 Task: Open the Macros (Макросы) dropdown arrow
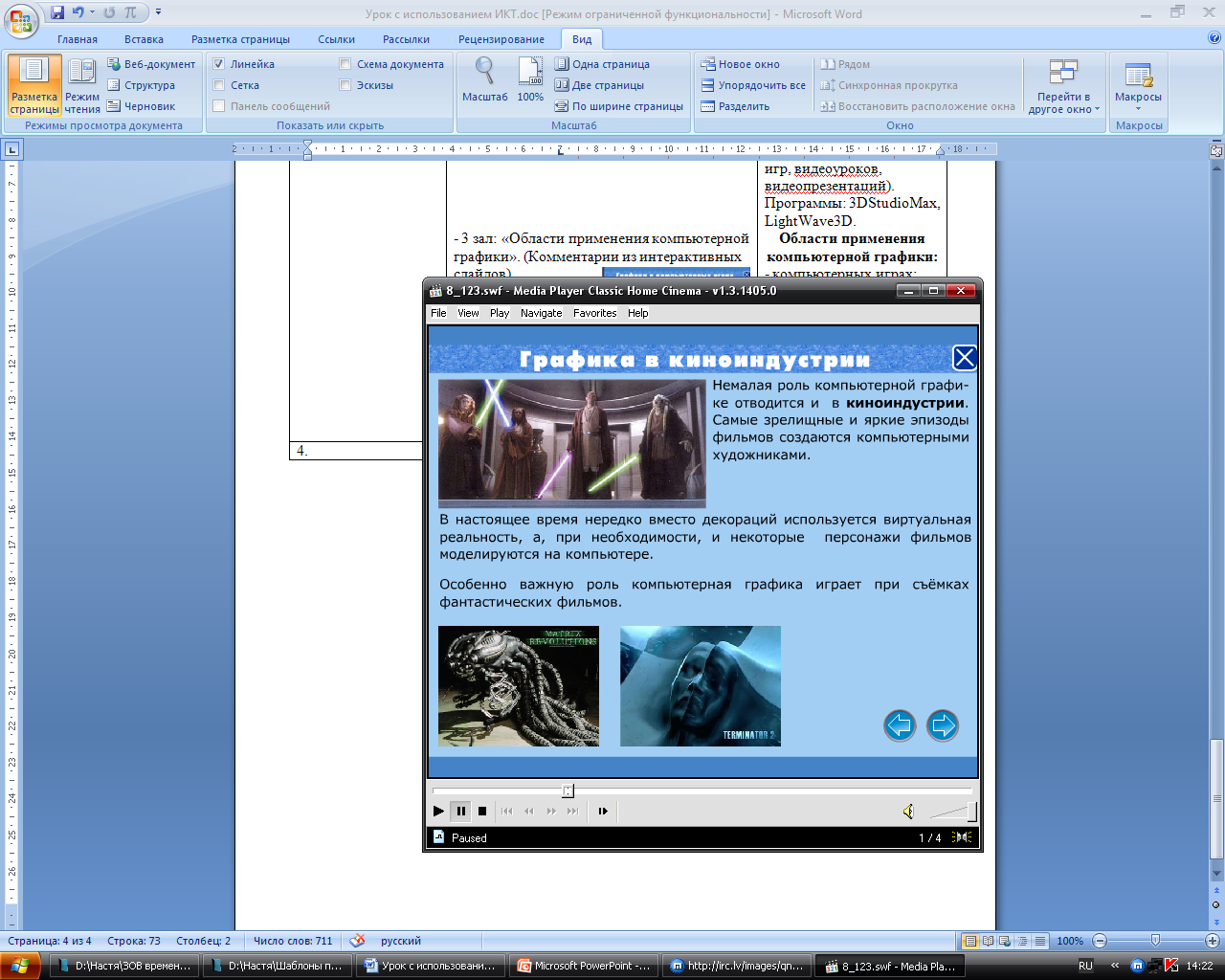coord(1138,108)
